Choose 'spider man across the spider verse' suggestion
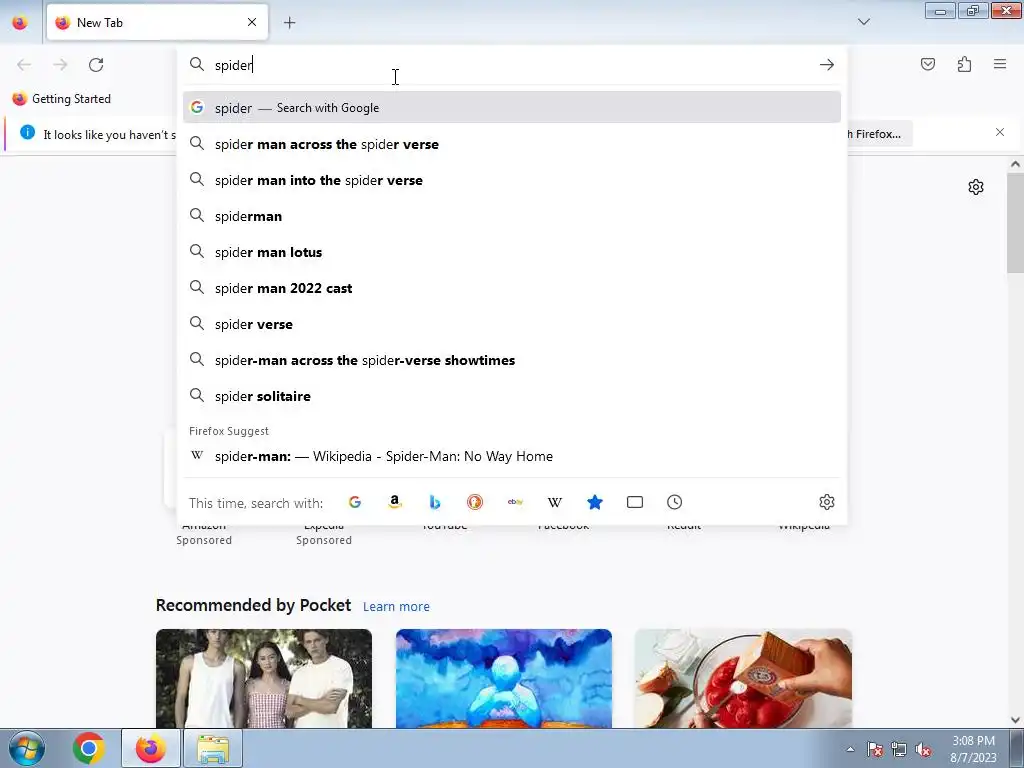Viewport: 1024px width, 768px height. click(512, 144)
